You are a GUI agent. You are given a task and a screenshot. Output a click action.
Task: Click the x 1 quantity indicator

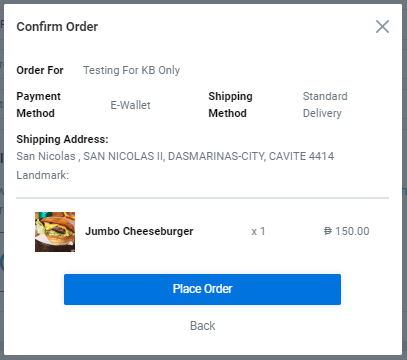tap(258, 231)
